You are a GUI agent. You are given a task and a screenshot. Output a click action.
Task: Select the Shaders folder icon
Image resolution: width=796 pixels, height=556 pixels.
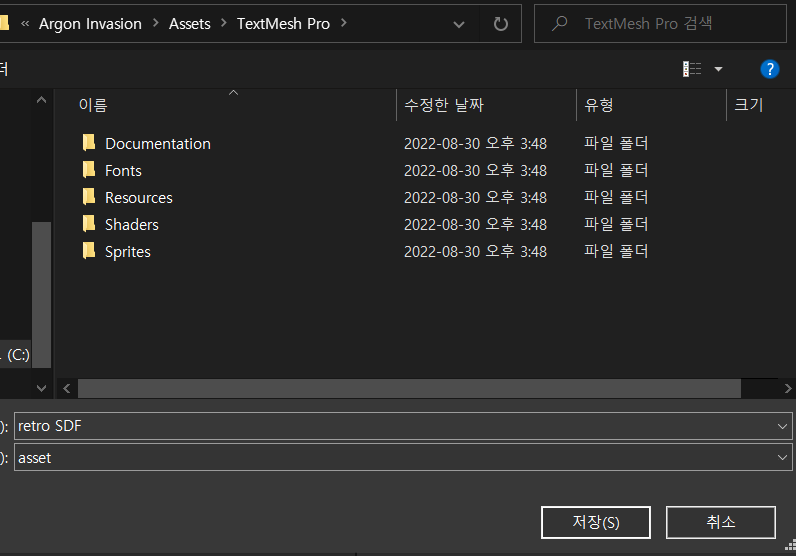pos(89,223)
